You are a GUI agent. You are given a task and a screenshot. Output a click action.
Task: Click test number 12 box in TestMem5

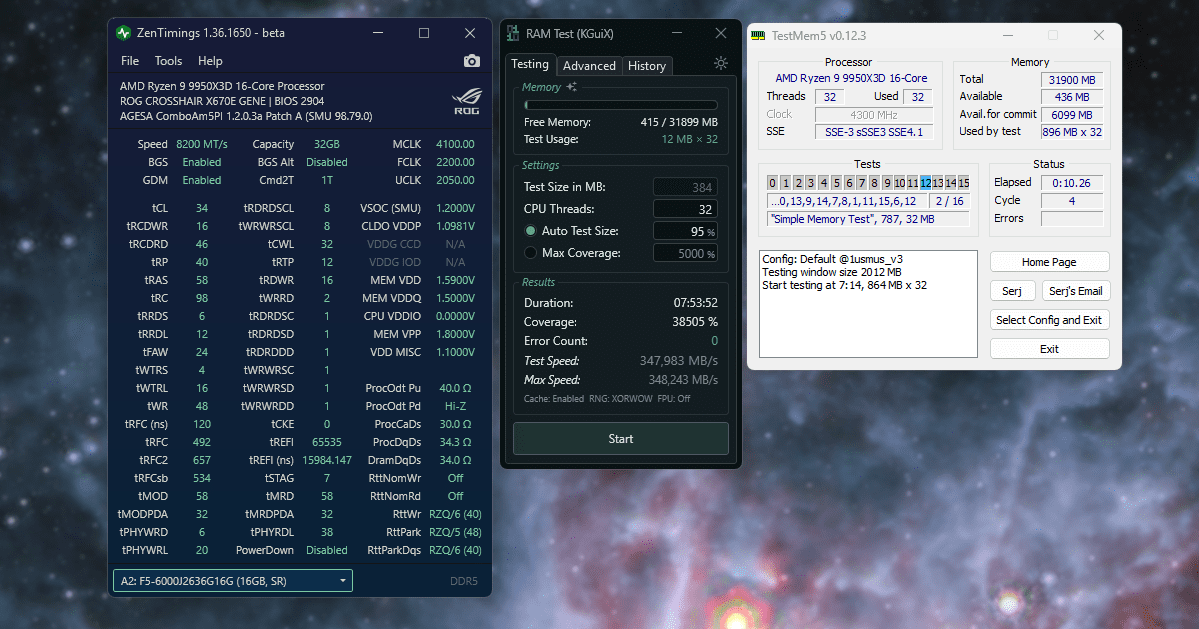click(925, 183)
